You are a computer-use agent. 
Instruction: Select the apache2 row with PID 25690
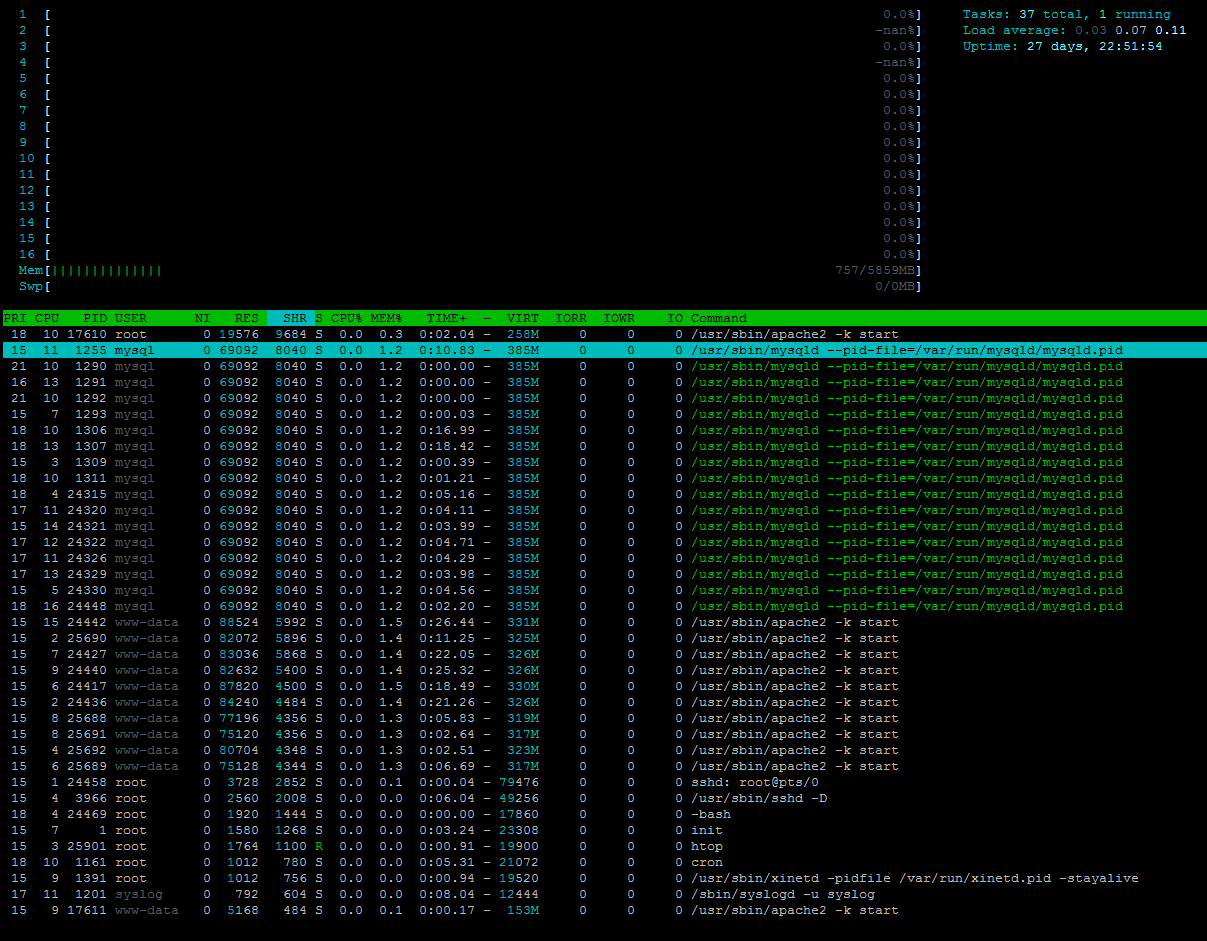(x=603, y=638)
